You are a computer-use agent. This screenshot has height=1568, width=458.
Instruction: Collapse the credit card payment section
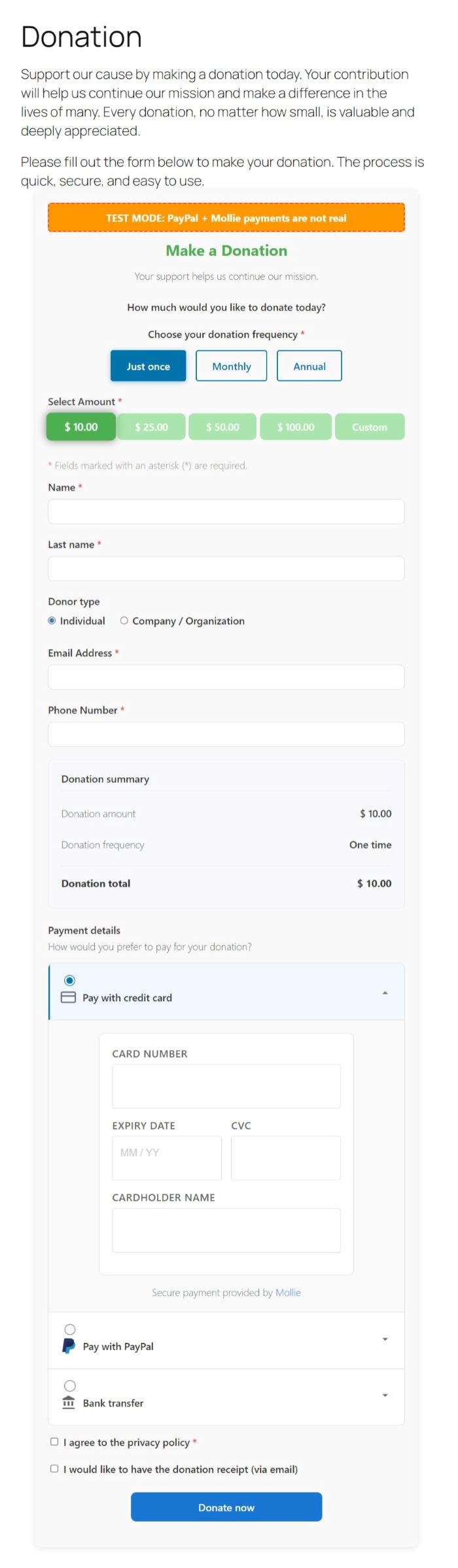(x=384, y=992)
